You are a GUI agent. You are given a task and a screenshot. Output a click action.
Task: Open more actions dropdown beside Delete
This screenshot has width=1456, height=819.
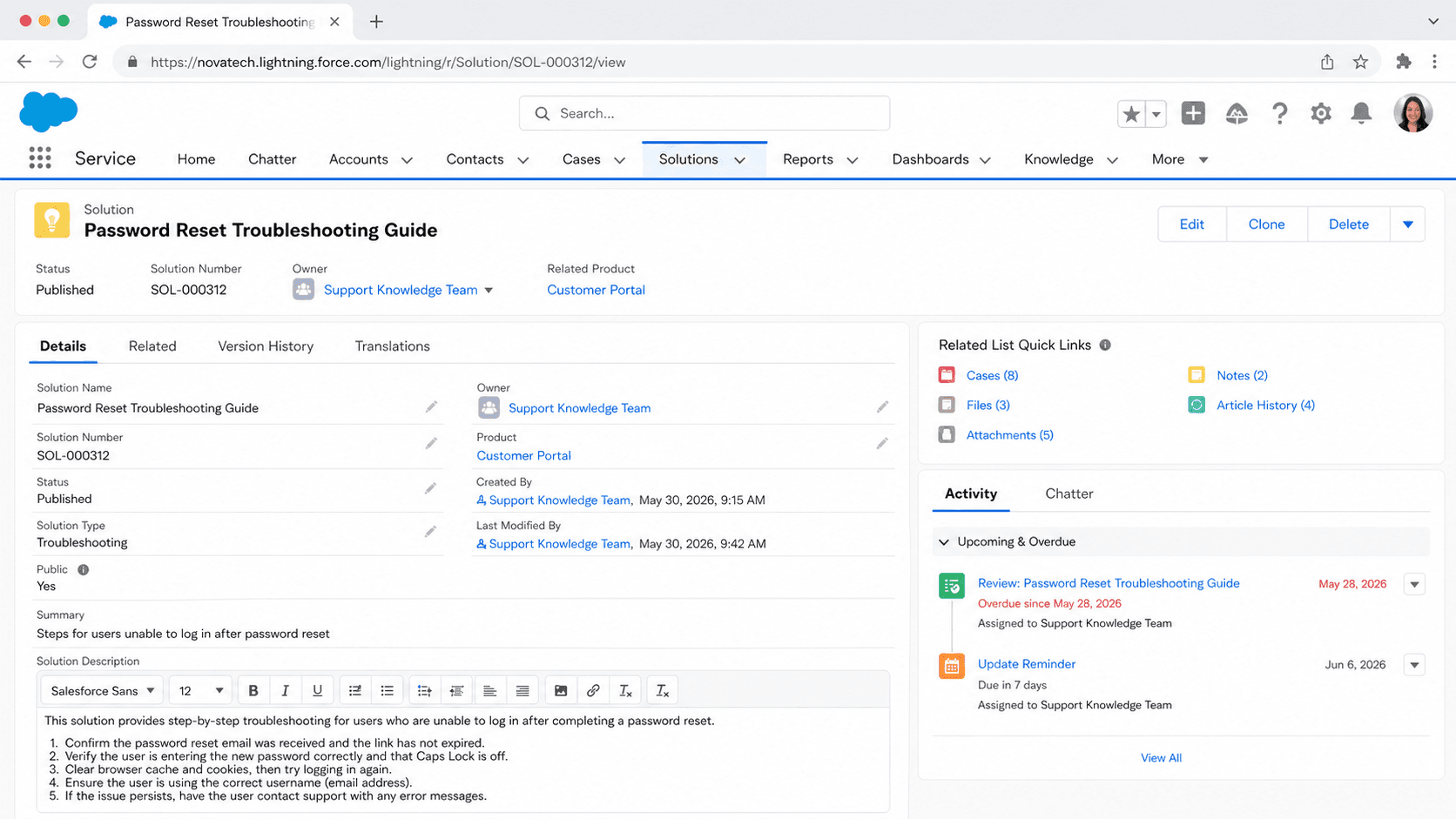pos(1408,225)
